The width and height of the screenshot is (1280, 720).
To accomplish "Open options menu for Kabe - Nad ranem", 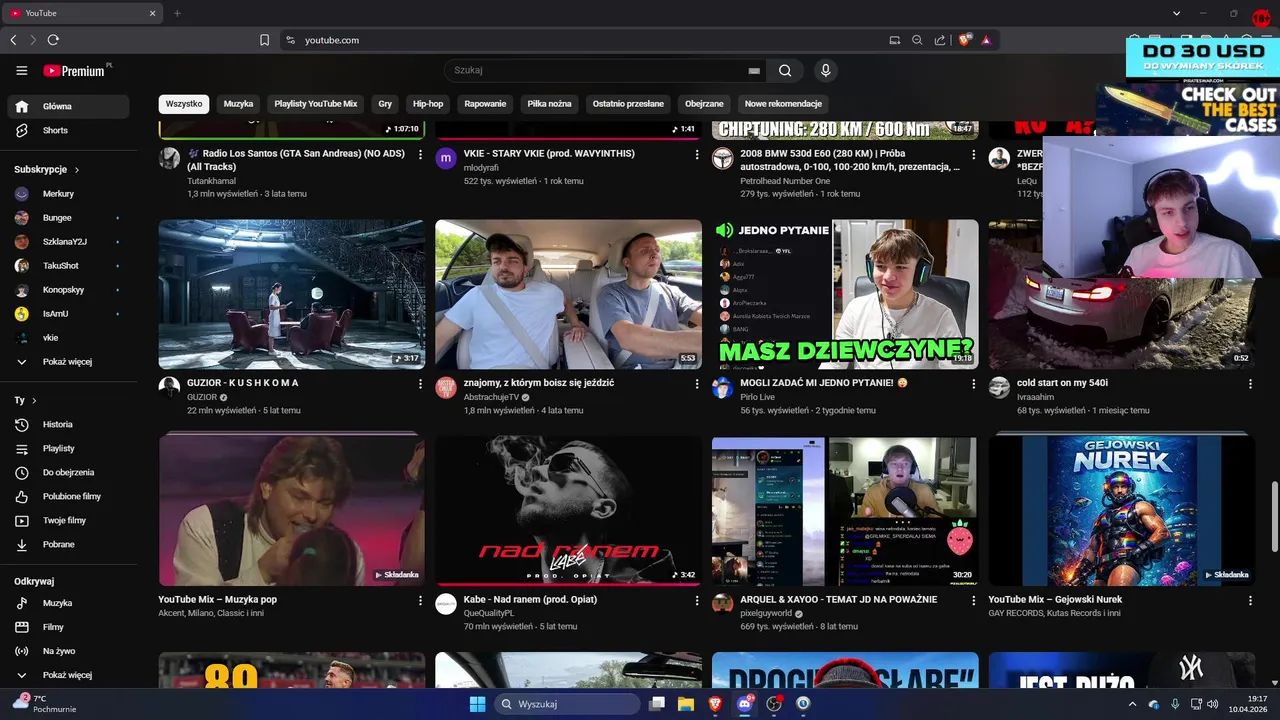I will 697,600.
